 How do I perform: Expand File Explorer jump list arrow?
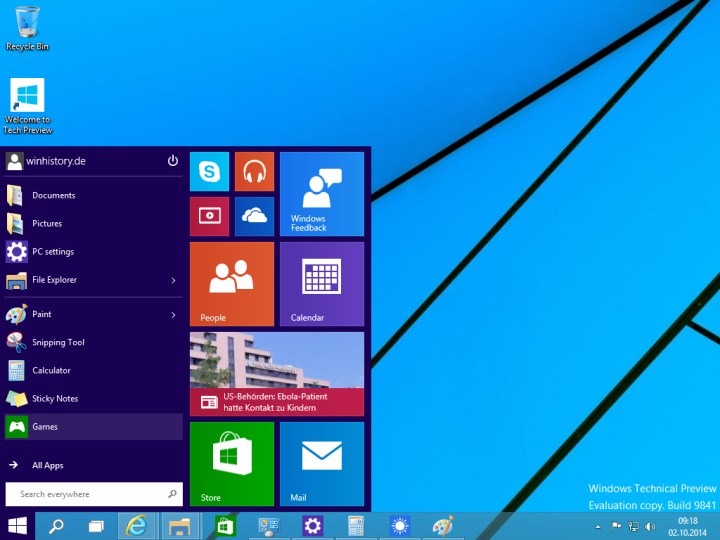click(x=174, y=280)
